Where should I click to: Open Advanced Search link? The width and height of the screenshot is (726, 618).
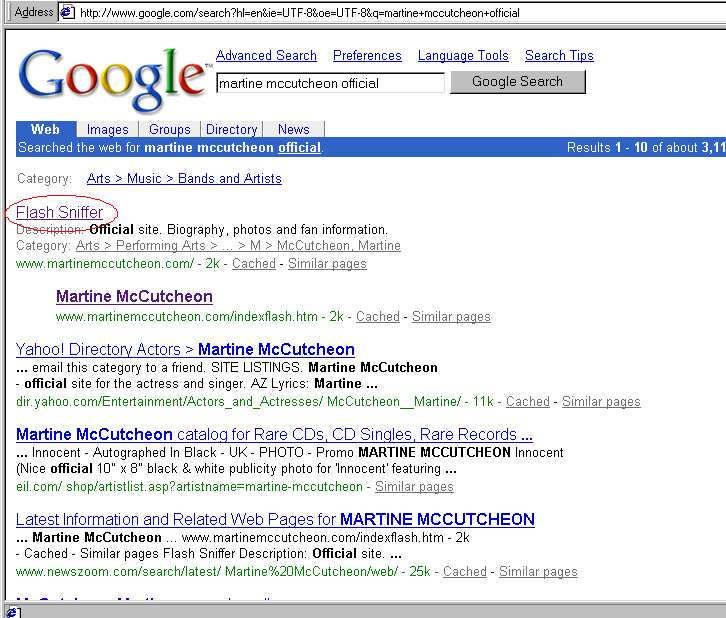[266, 56]
